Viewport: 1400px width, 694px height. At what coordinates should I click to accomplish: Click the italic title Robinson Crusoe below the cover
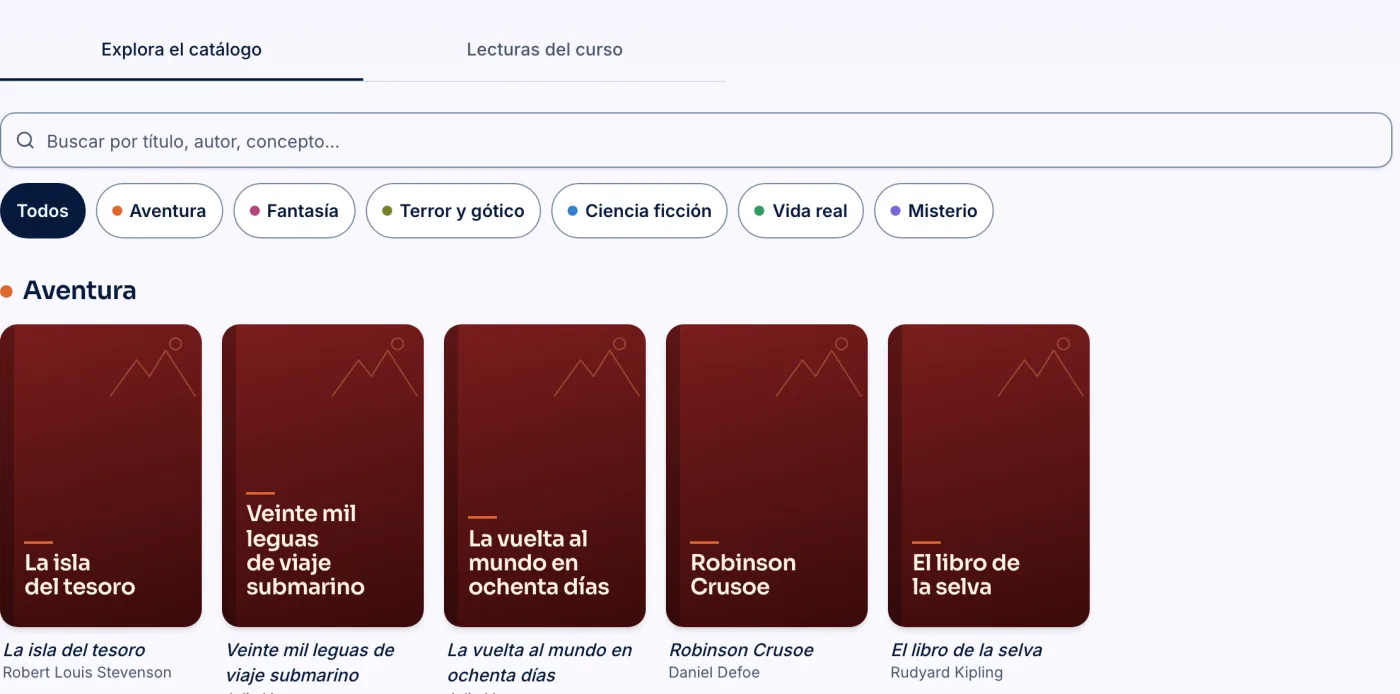(741, 650)
